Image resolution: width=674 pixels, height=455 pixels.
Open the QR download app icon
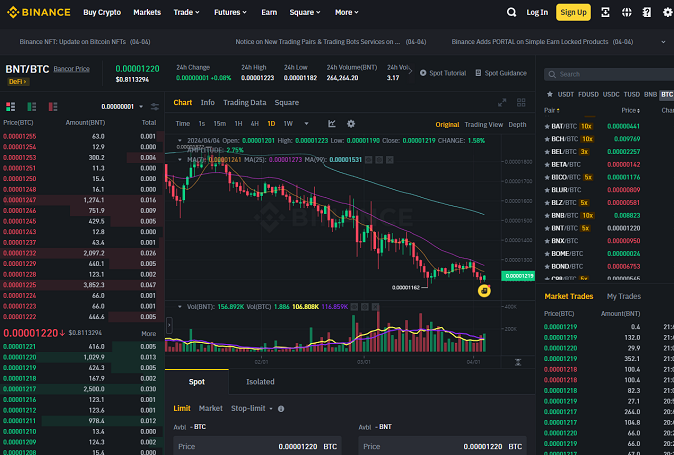coord(605,12)
